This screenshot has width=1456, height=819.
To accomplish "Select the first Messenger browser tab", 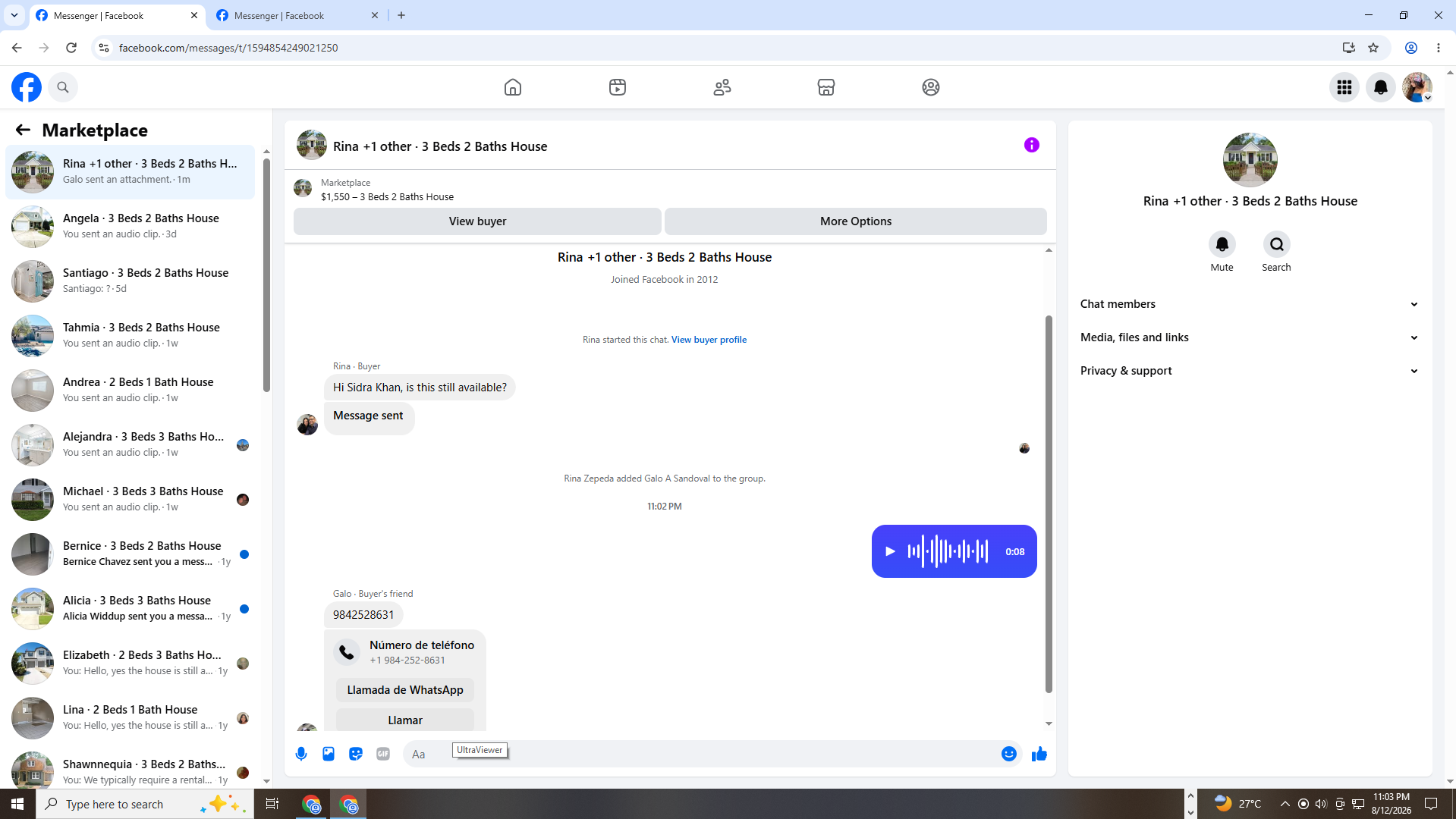I will click(x=117, y=15).
